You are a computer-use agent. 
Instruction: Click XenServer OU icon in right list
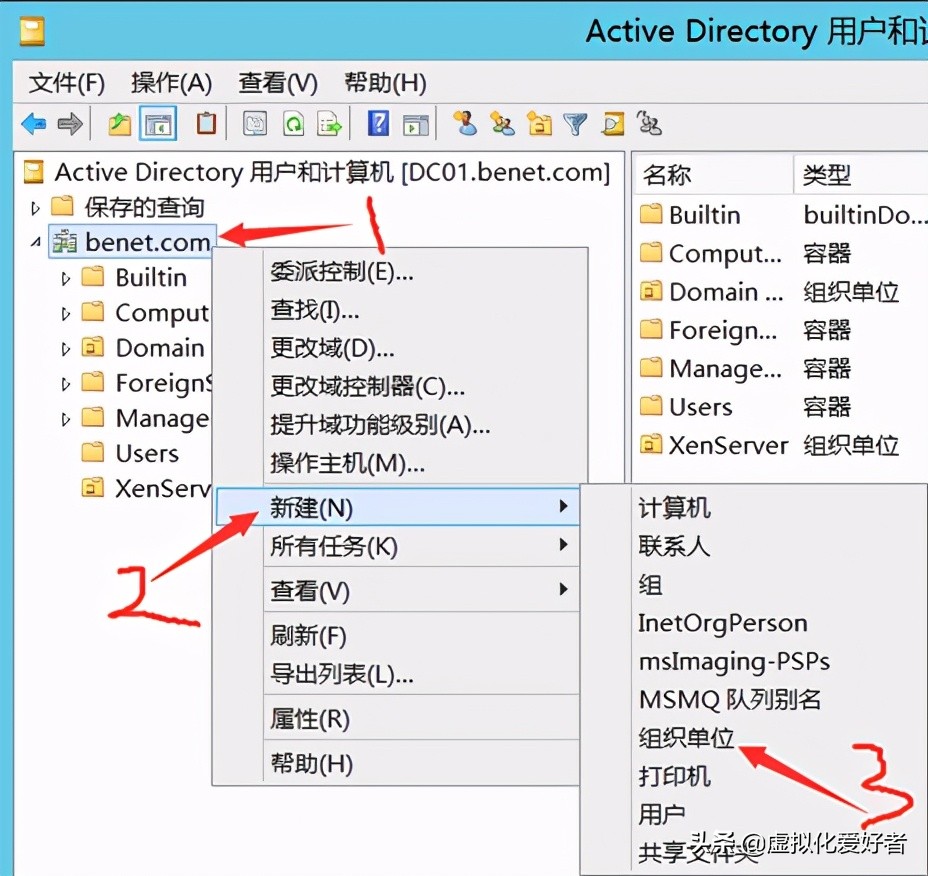pos(651,445)
